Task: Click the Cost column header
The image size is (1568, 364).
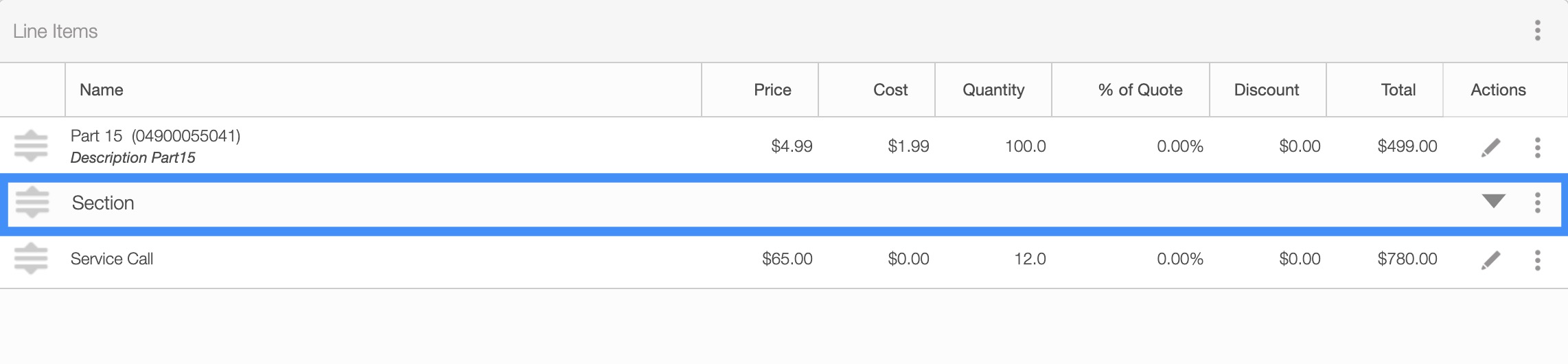Action: point(890,90)
